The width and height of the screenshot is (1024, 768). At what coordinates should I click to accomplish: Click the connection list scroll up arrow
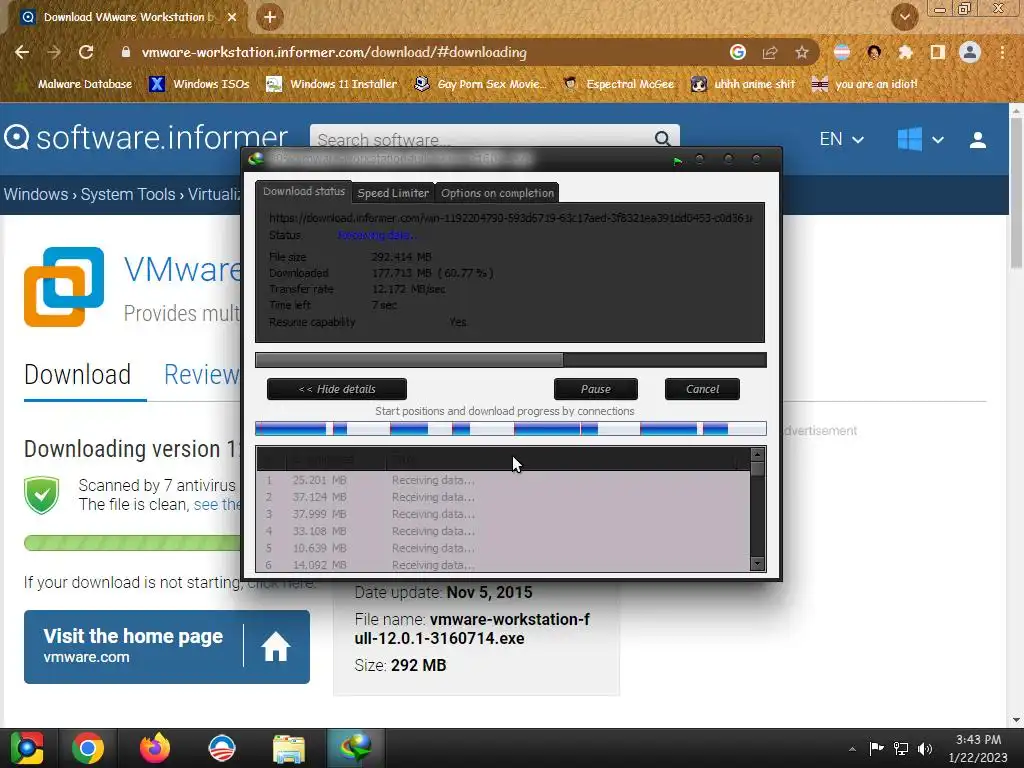[x=758, y=454]
